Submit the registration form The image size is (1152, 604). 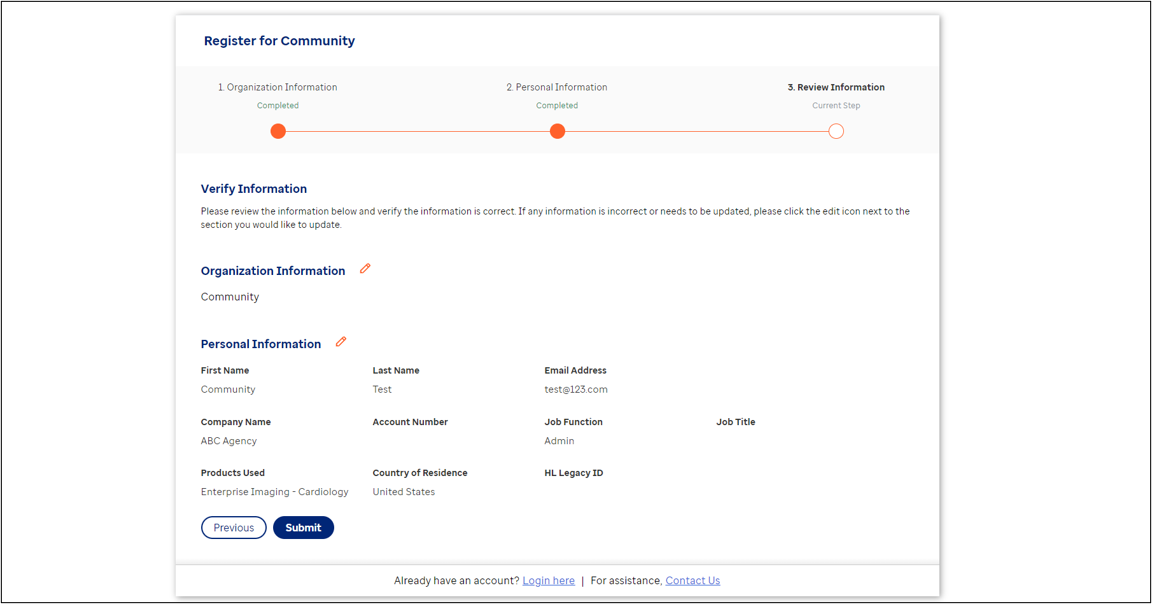click(303, 527)
